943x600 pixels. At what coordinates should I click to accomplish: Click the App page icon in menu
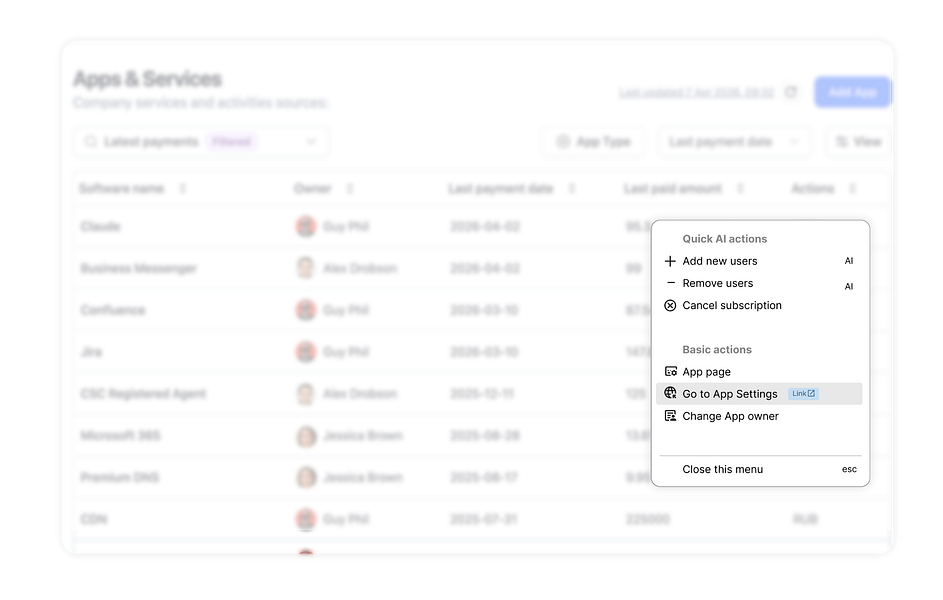coord(671,372)
